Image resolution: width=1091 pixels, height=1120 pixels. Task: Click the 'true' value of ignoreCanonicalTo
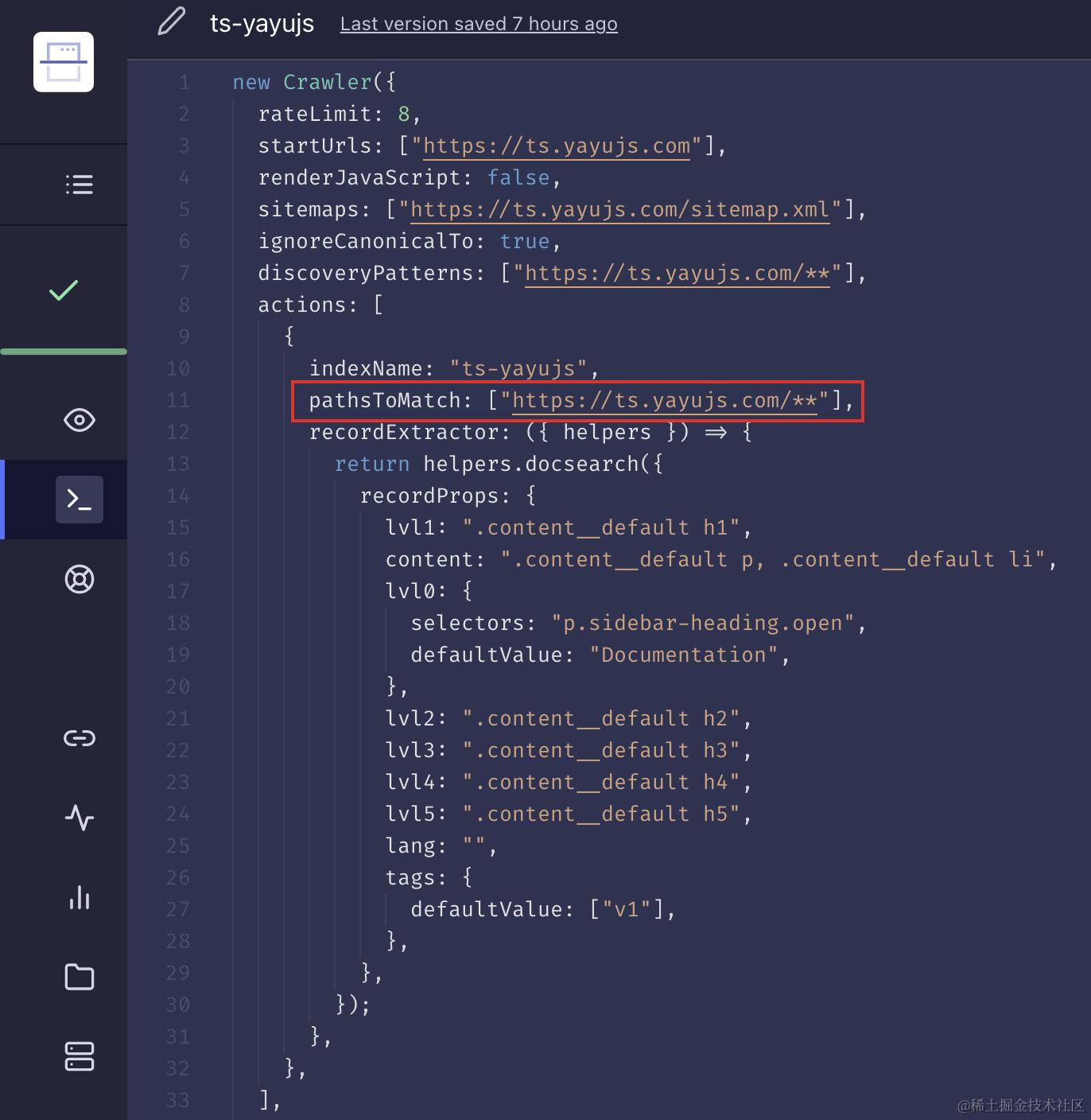point(525,241)
